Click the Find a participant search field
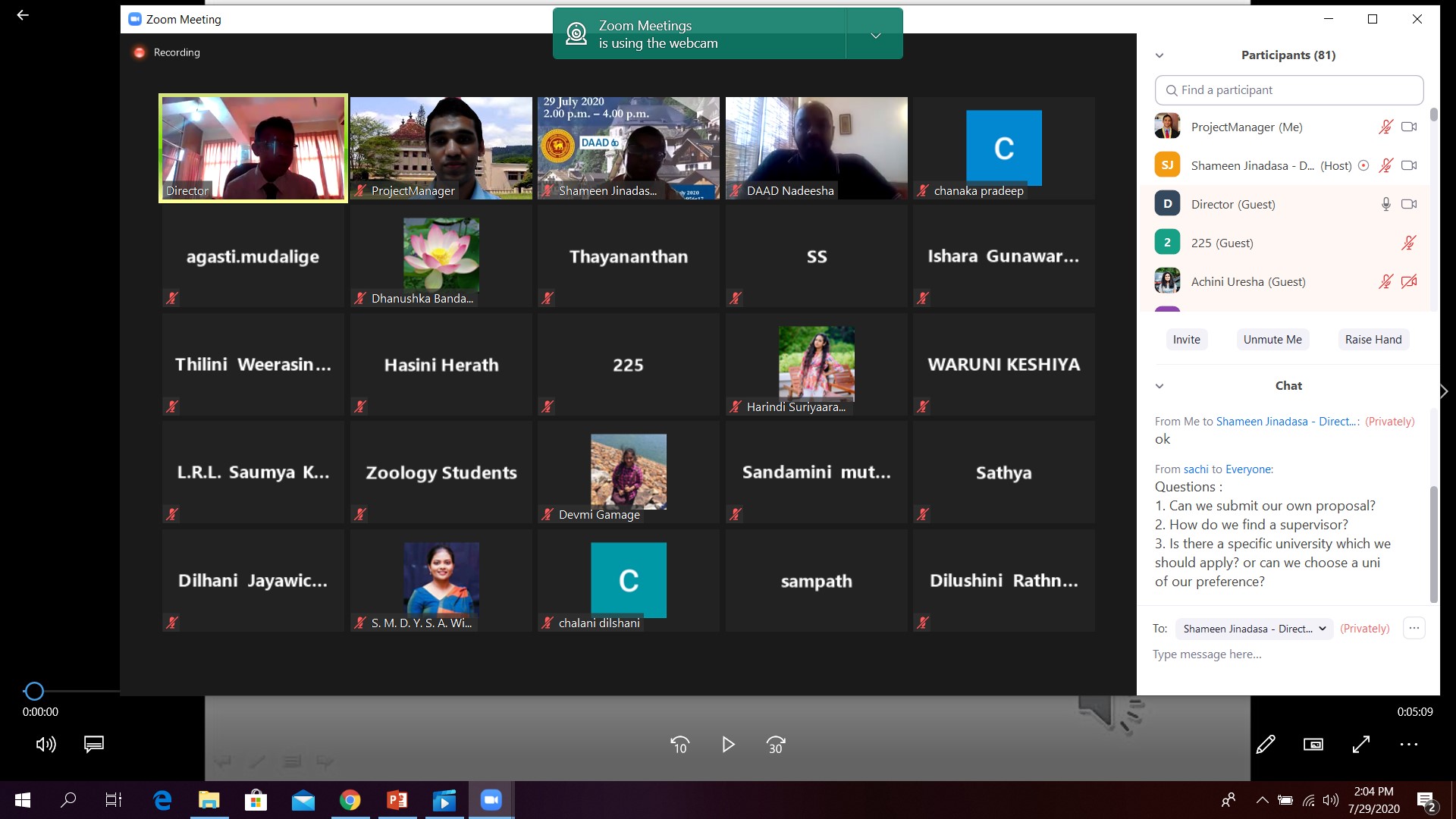The width and height of the screenshot is (1456, 819). (x=1289, y=90)
